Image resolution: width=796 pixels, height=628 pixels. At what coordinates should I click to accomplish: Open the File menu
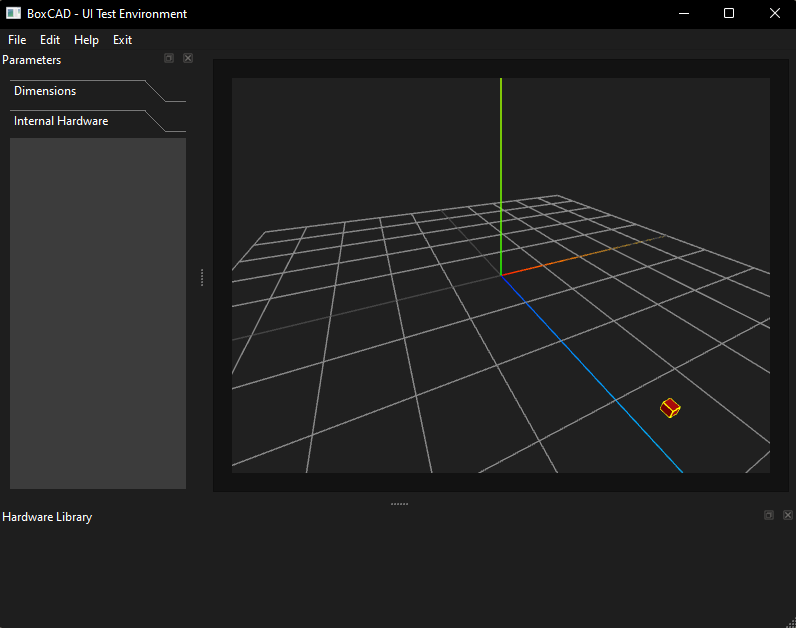[x=17, y=40]
